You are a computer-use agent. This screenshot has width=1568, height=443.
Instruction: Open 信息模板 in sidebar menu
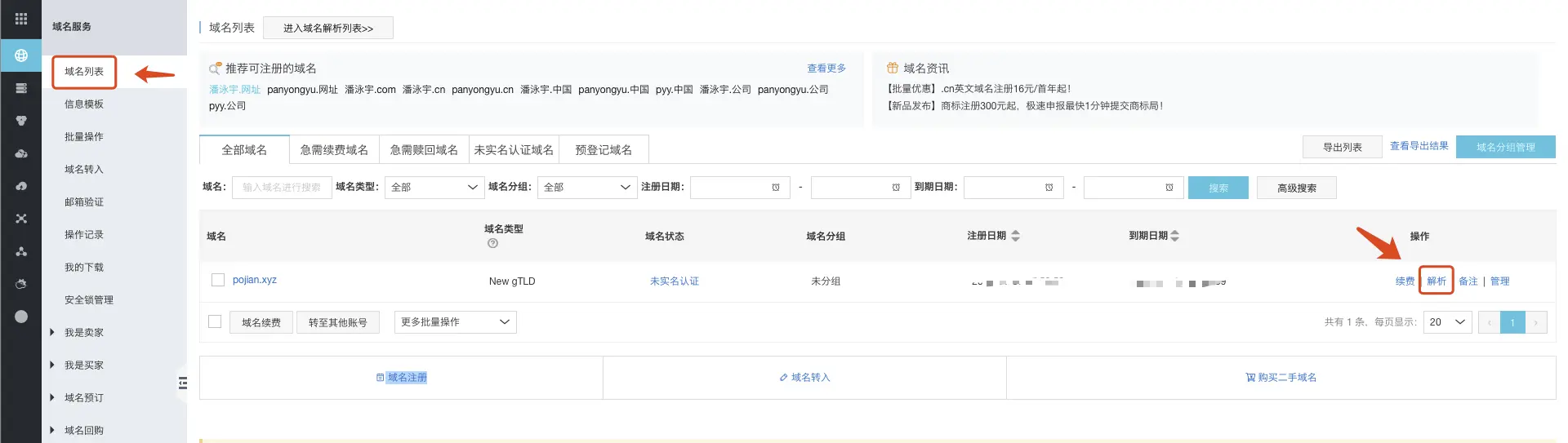84,104
